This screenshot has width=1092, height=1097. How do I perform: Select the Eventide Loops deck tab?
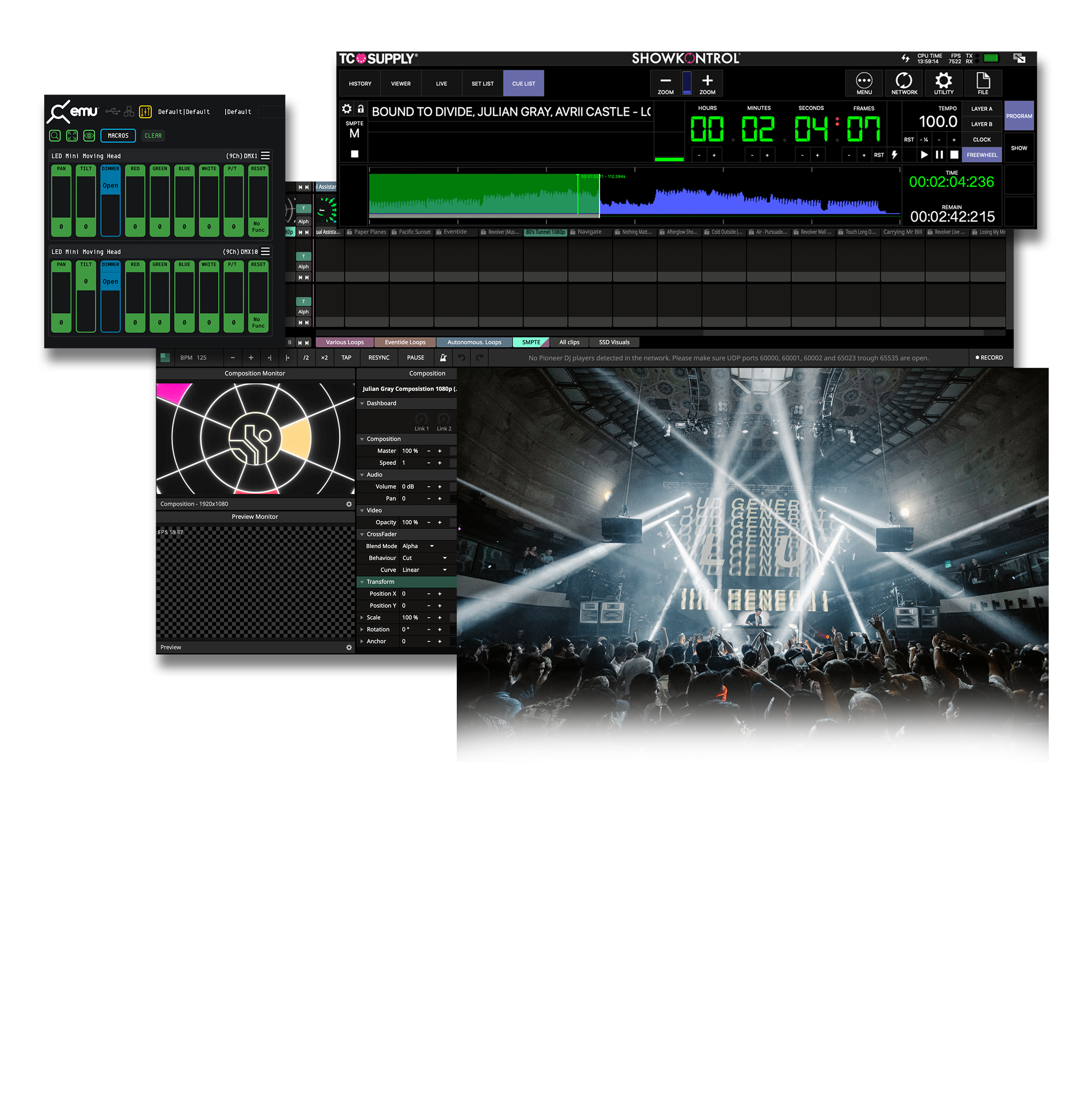point(405,343)
